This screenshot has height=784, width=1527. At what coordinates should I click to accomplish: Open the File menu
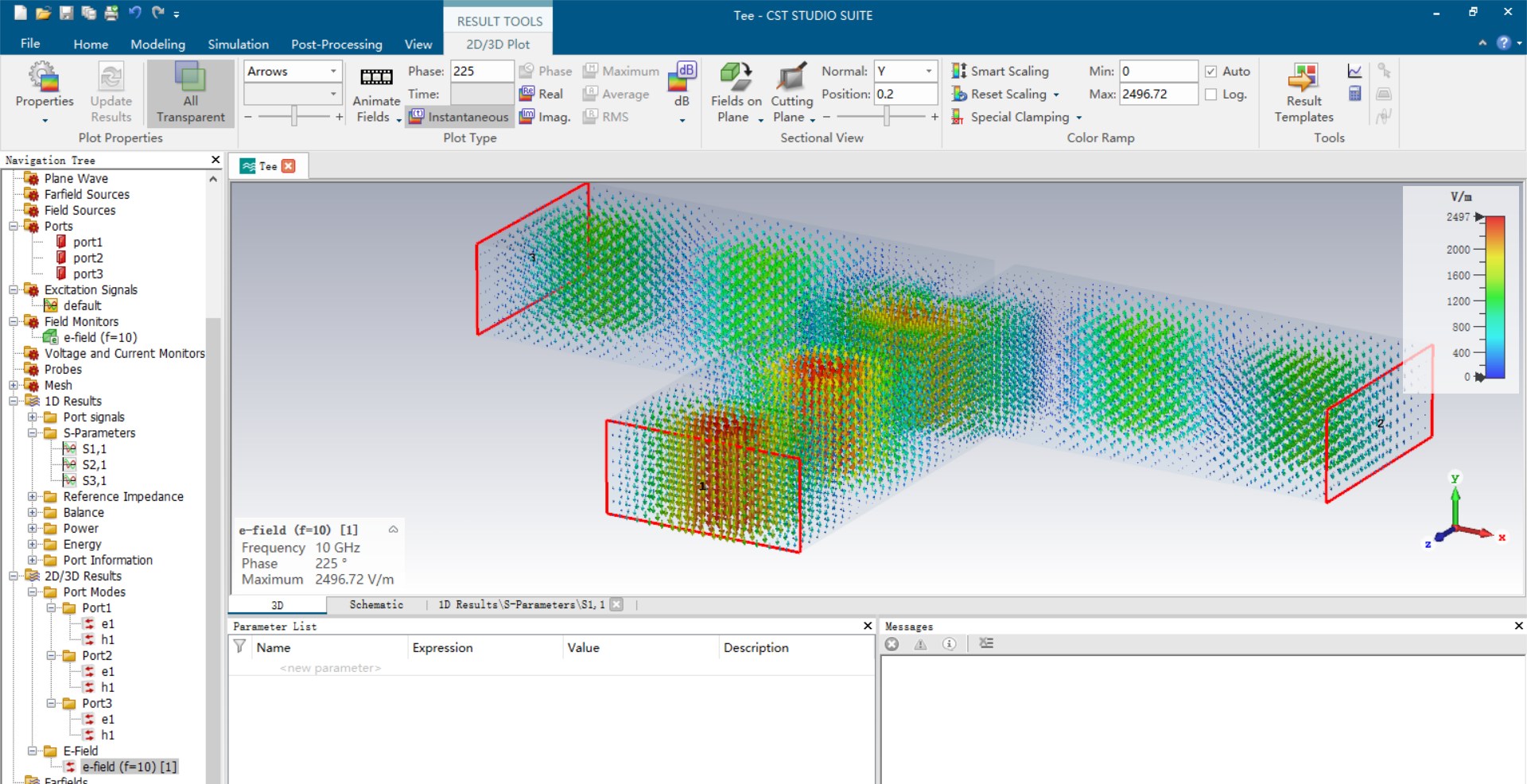tap(30, 44)
